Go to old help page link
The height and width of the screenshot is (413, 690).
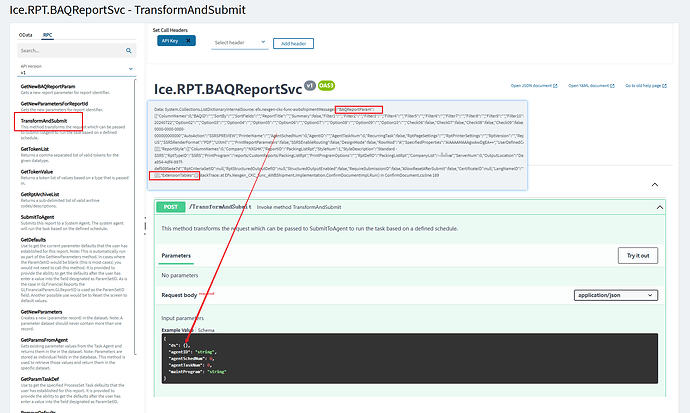(x=646, y=86)
